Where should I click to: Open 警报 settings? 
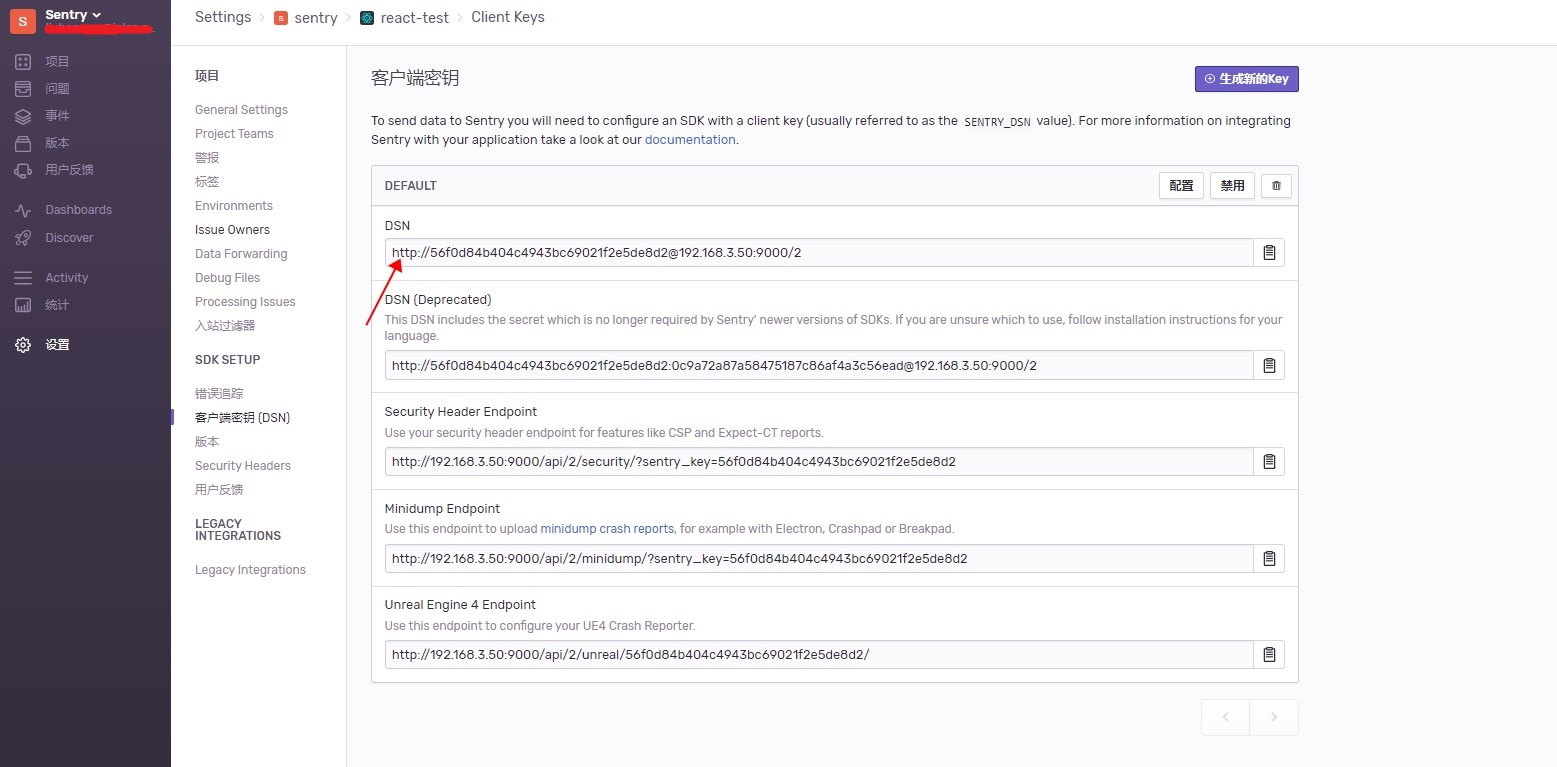coord(207,158)
